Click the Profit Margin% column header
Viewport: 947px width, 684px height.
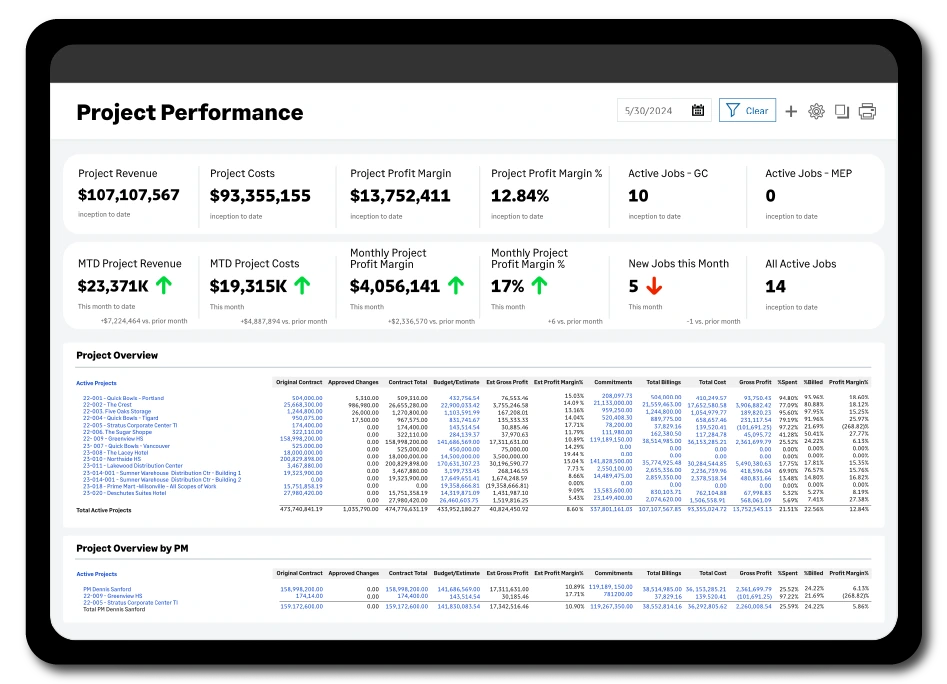tap(848, 382)
